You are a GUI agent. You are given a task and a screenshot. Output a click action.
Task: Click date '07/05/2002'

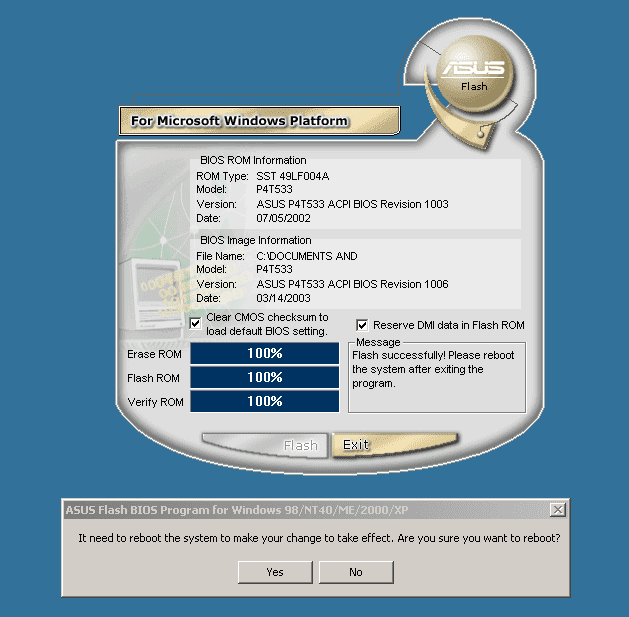click(x=284, y=218)
